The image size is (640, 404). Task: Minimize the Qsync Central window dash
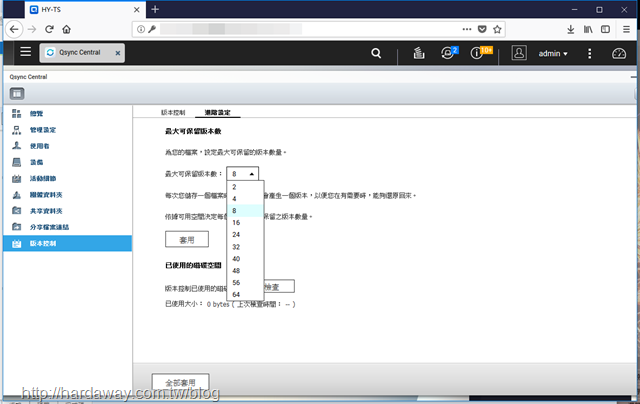click(x=633, y=77)
